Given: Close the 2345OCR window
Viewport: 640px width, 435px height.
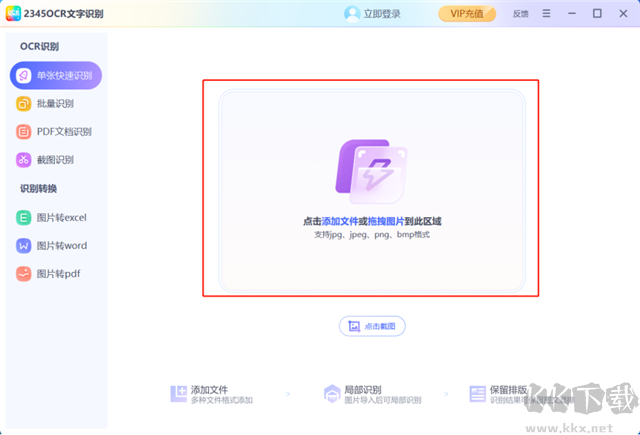Looking at the screenshot, I should (x=623, y=13).
